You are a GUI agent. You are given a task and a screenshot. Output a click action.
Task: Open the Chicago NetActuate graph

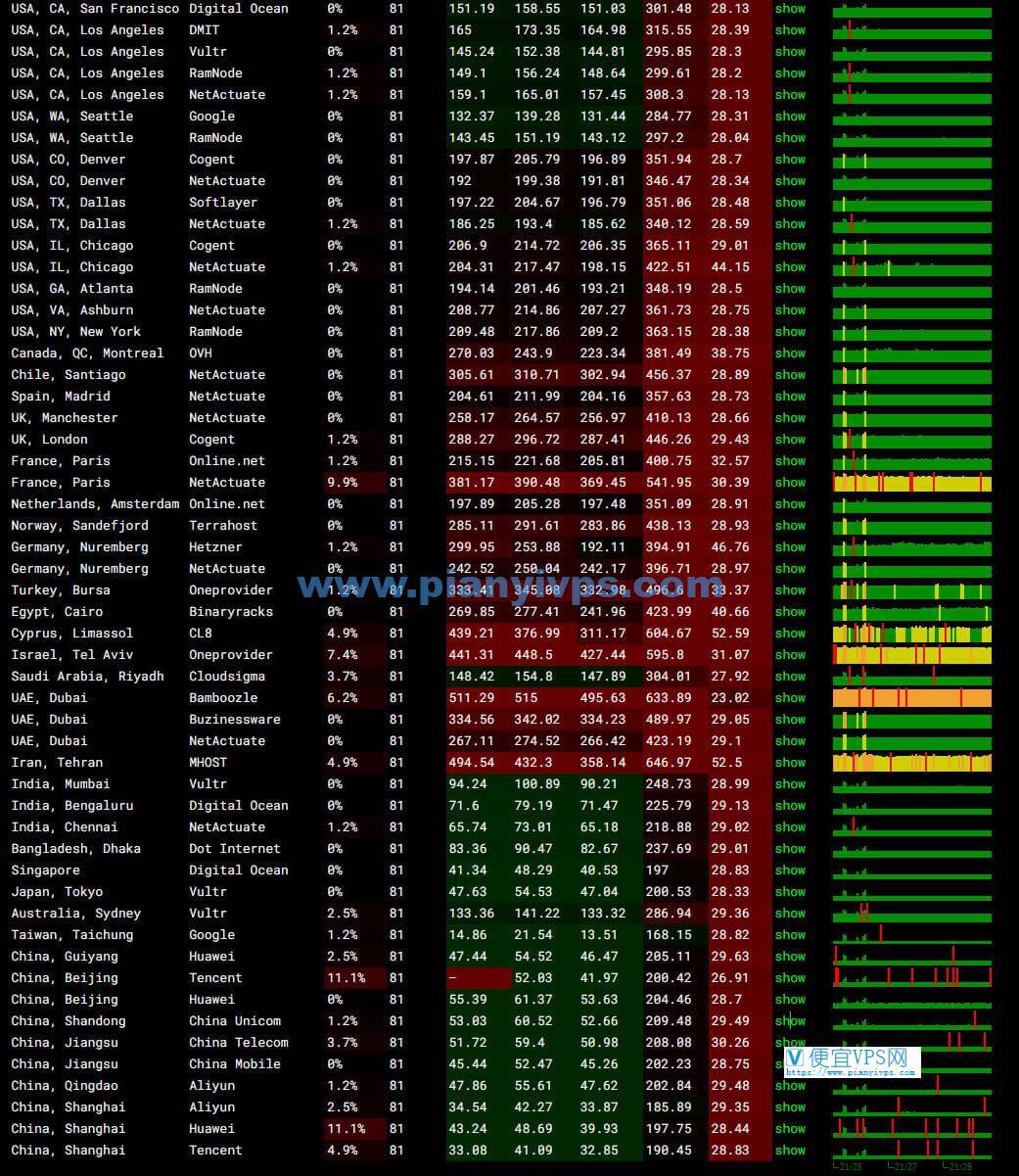pos(912,267)
